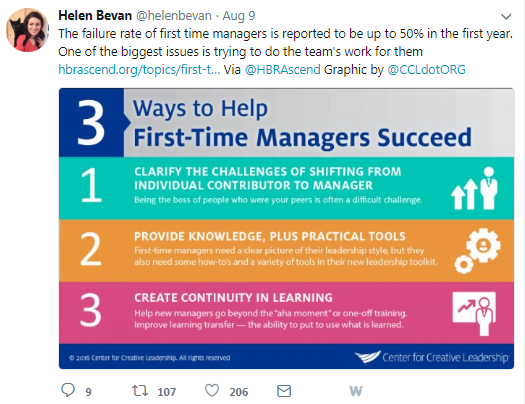Click the reply speech bubble icon
Viewport: 525px width, 404px height.
click(x=68, y=390)
